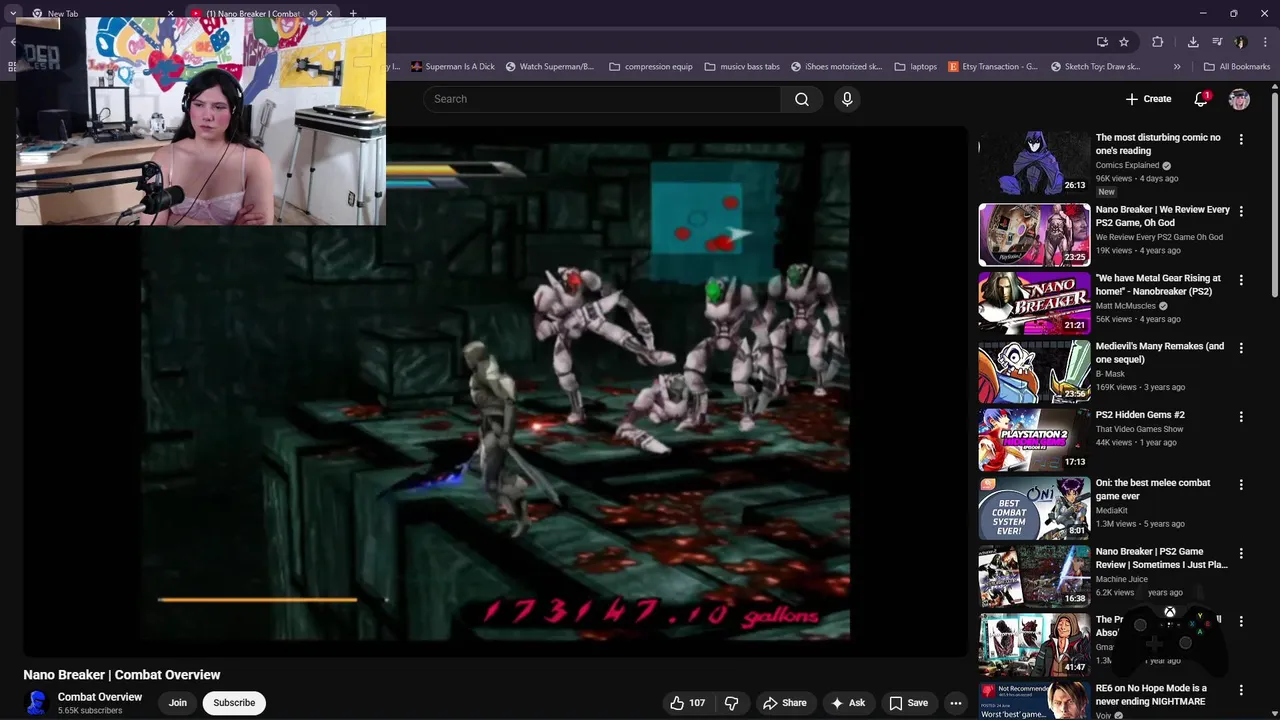This screenshot has height=720, width=1280.
Task: Open 'We have Metal Gear Rising at home' title
Action: (x=1158, y=285)
